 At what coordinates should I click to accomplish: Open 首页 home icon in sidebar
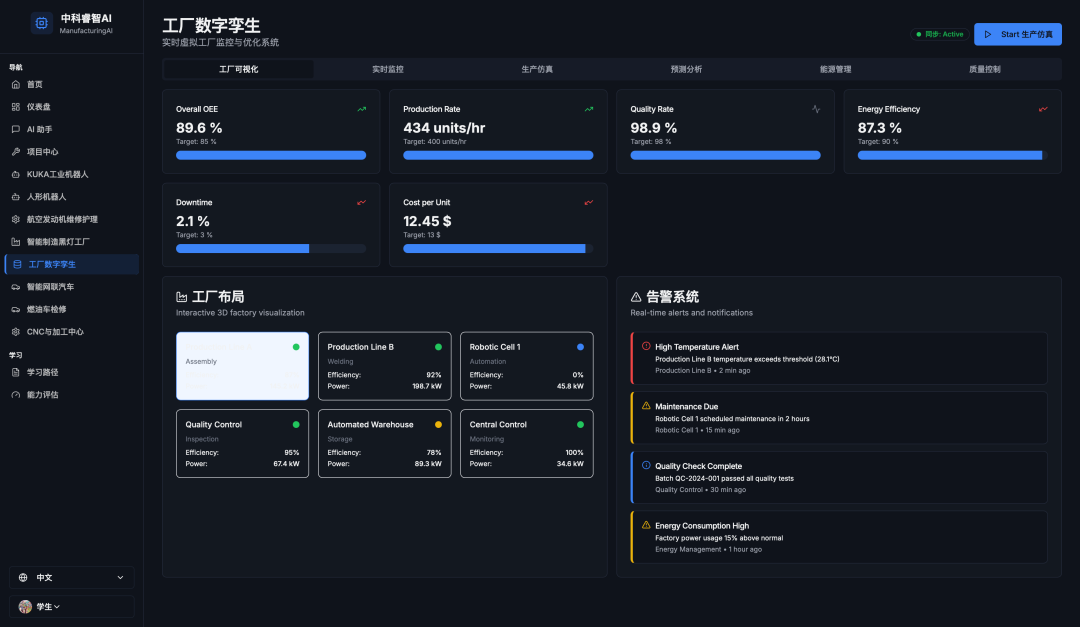(x=16, y=84)
